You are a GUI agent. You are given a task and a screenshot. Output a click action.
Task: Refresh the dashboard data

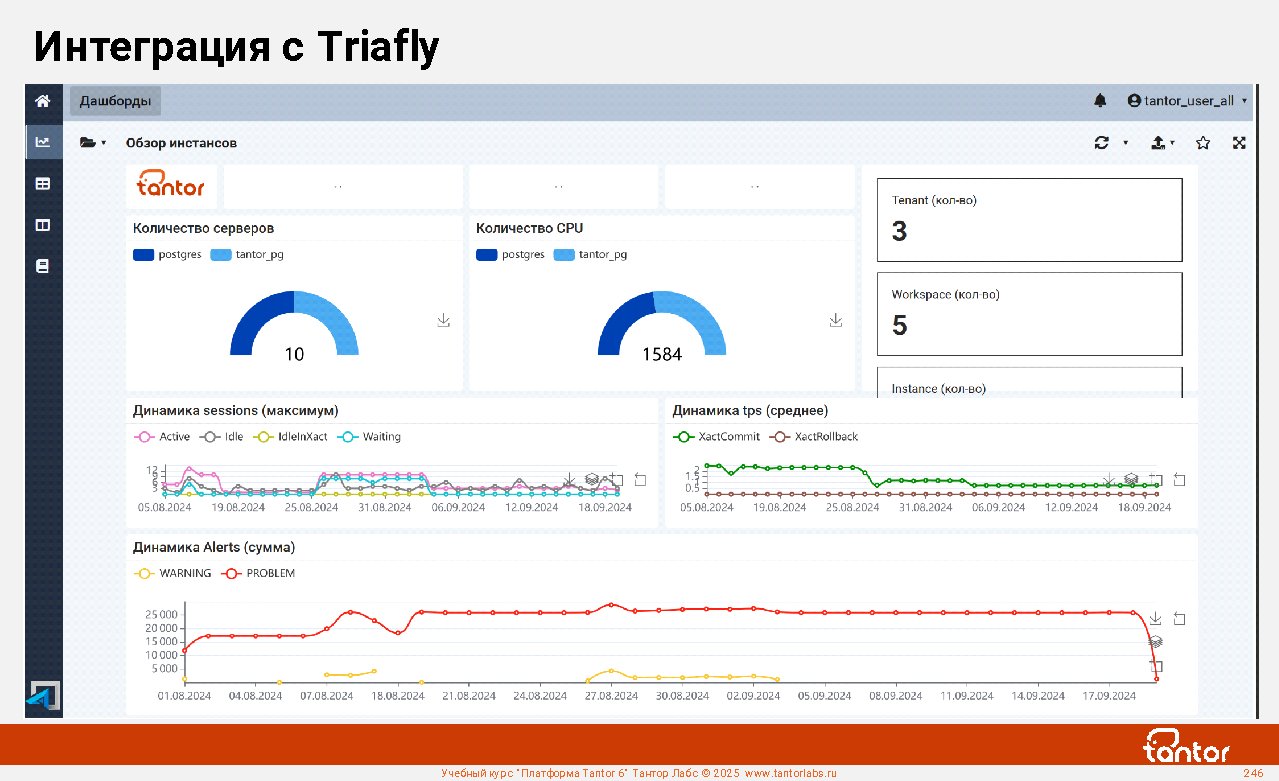pos(1102,143)
